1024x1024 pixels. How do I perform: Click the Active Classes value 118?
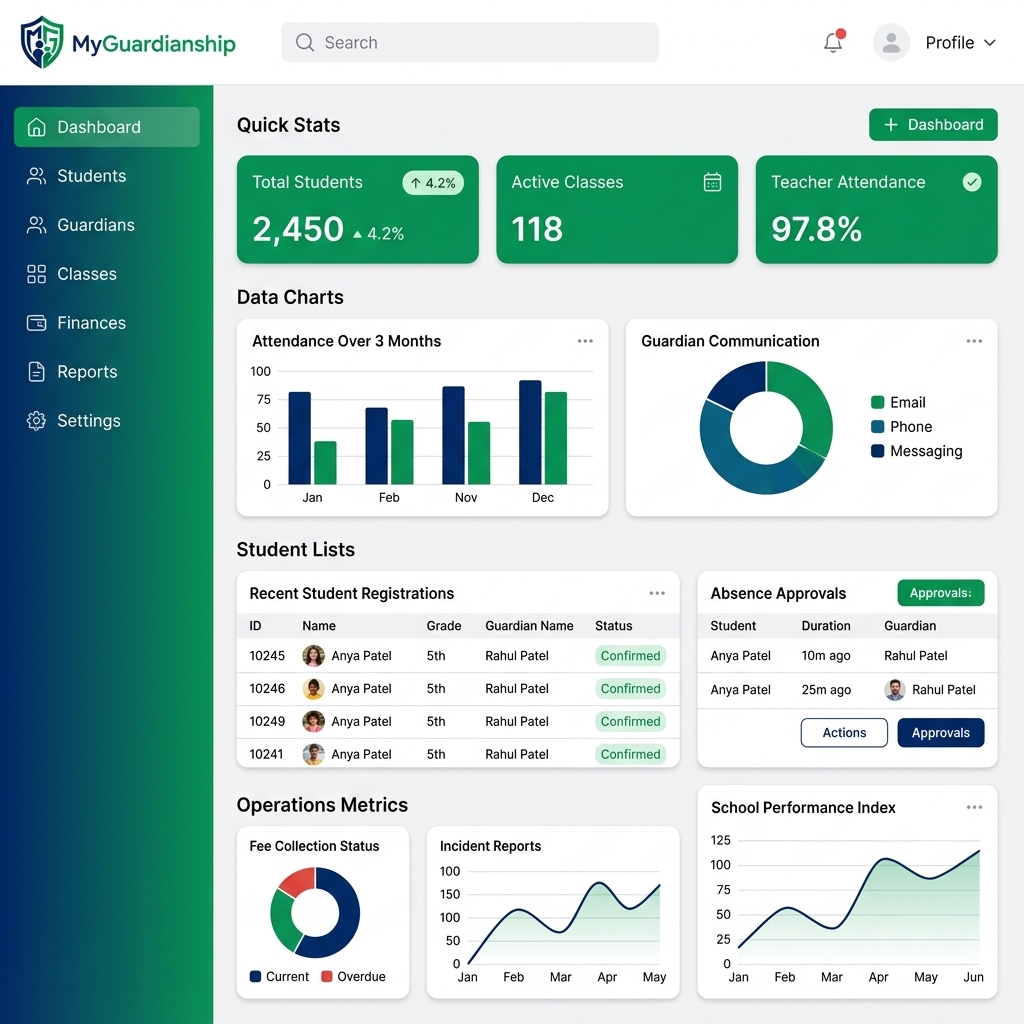[x=537, y=229]
